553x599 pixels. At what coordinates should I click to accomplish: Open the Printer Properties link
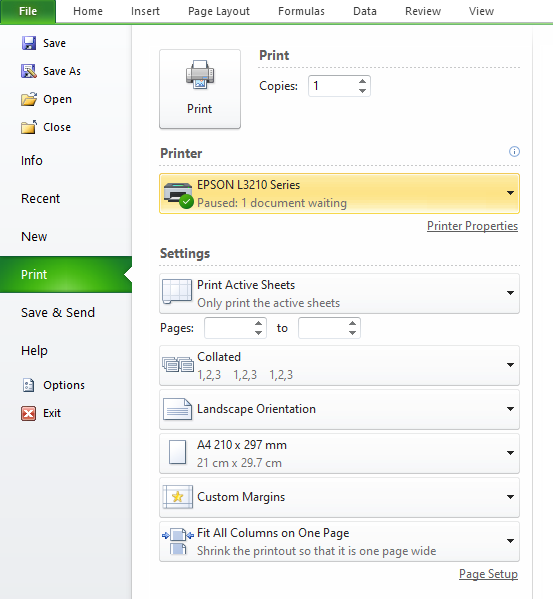(472, 226)
